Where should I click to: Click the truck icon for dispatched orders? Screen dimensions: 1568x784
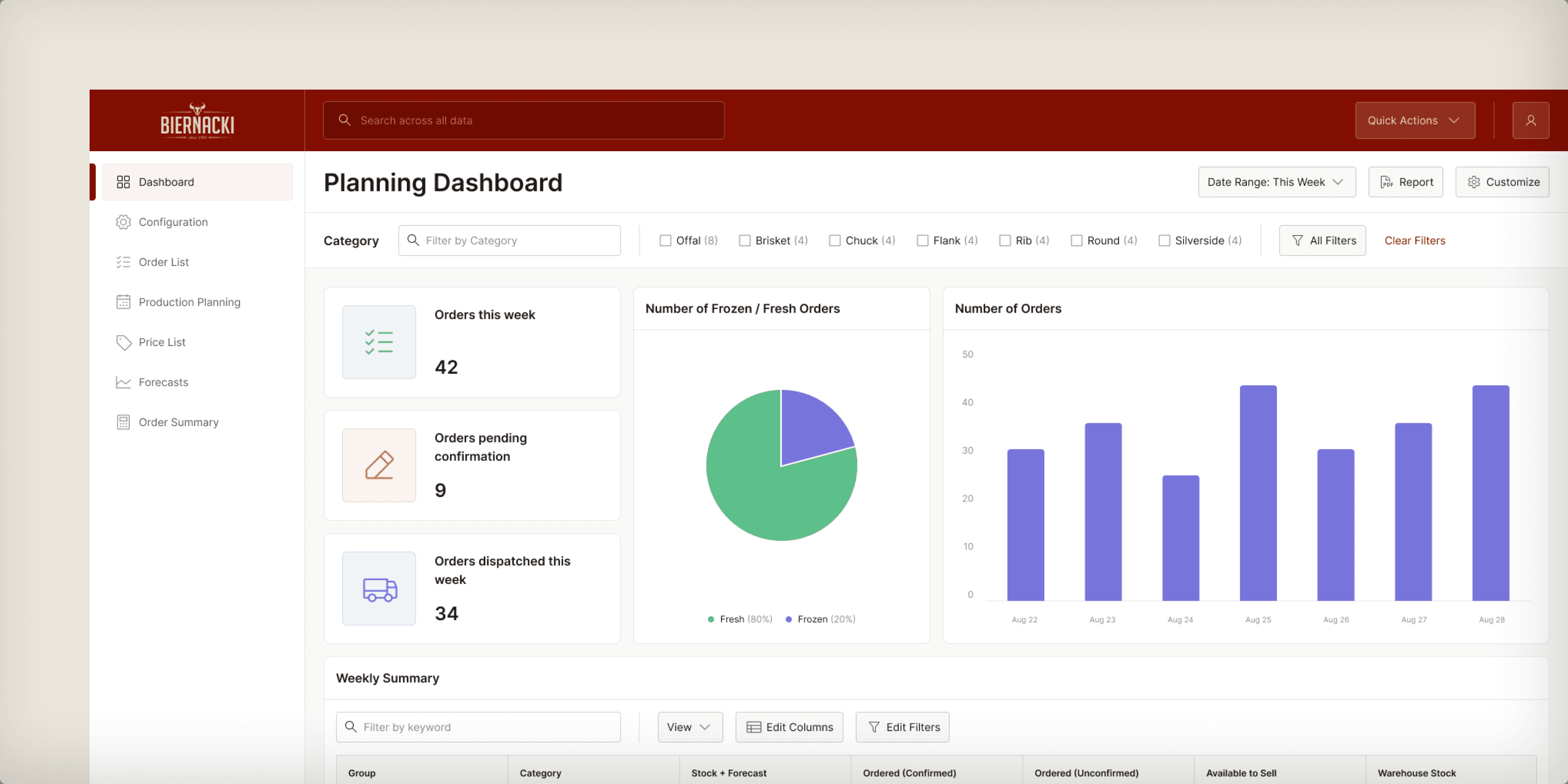[378, 588]
